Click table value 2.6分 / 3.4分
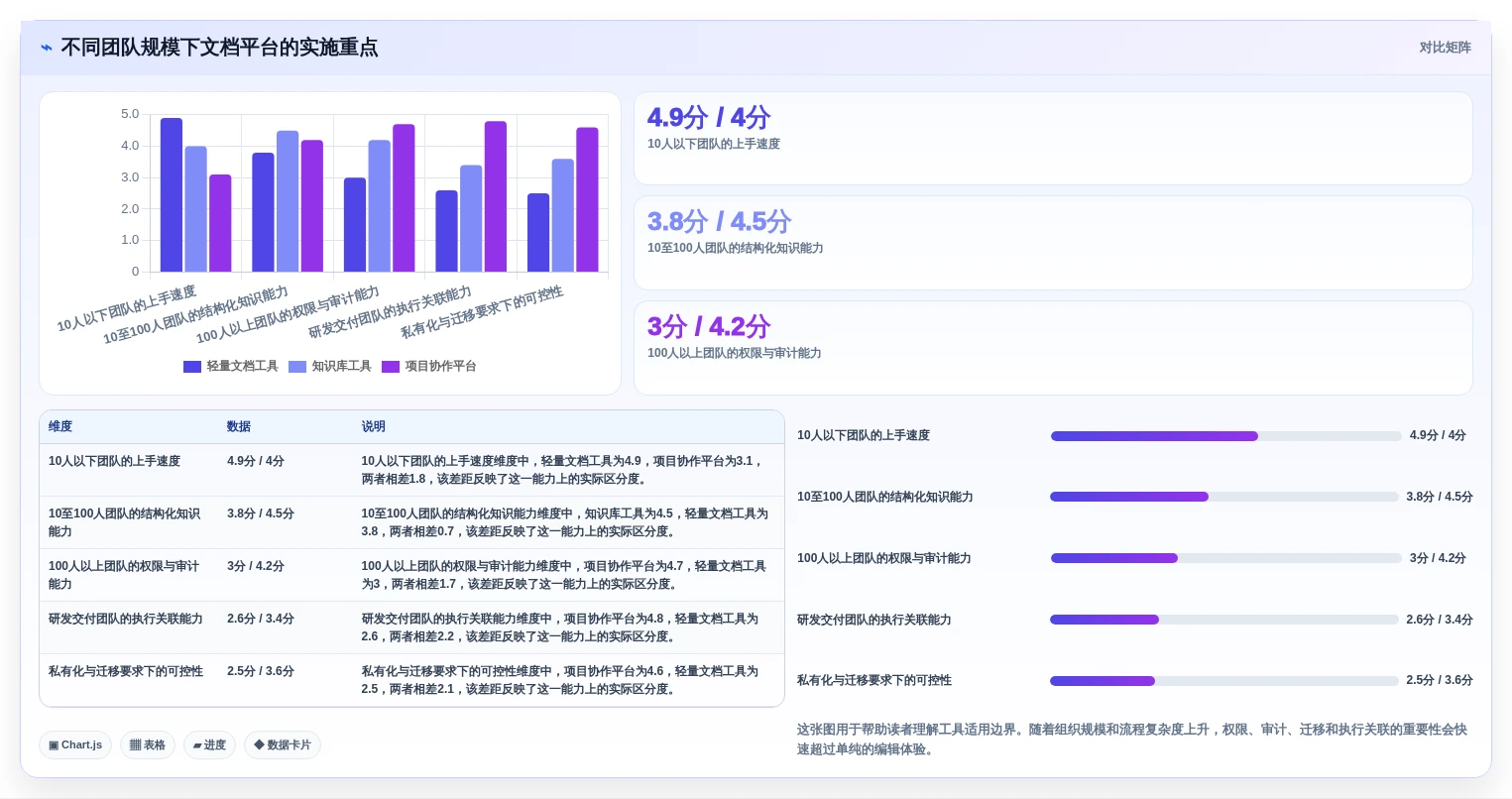Screen dimensions: 1512x799 coord(261,619)
